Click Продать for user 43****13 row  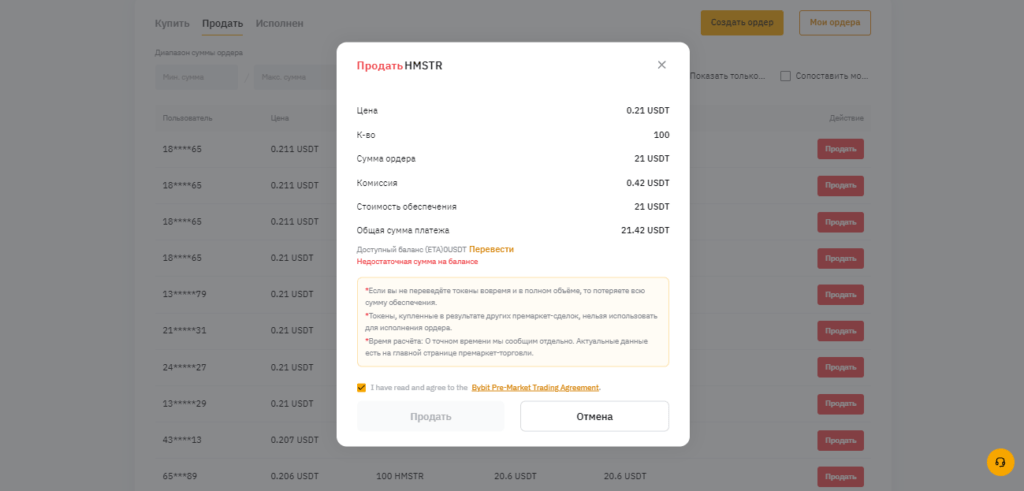[x=840, y=440]
